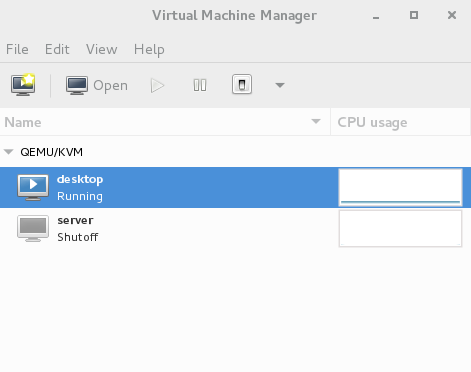Image resolution: width=471 pixels, height=372 pixels.
Task: Create a new virtual machine icon
Action: (23, 85)
